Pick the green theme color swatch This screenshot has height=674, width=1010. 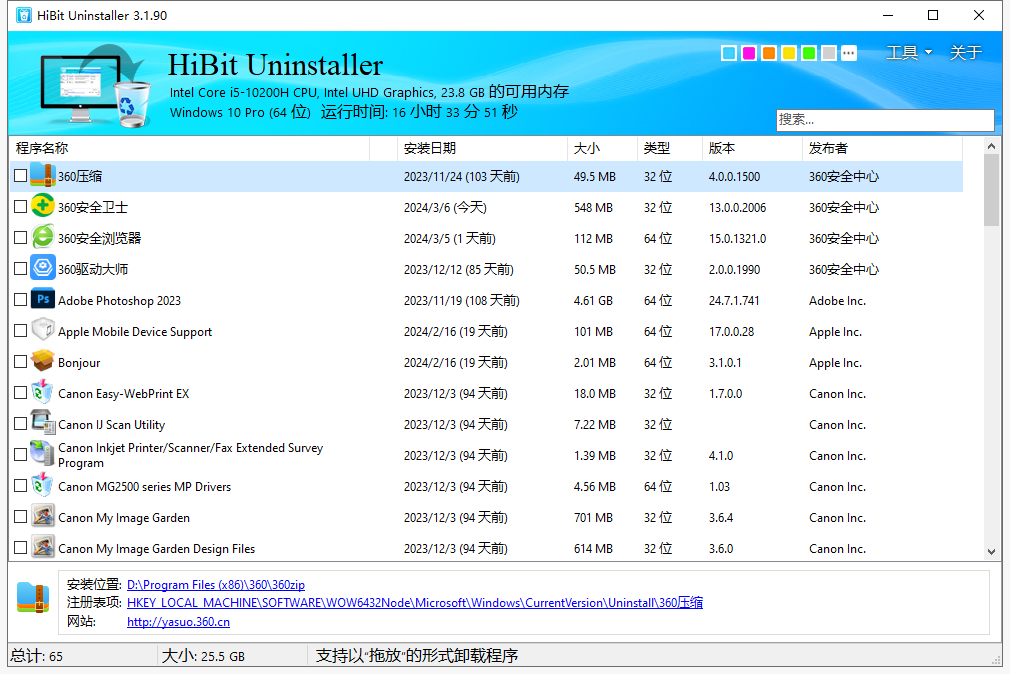[x=809, y=53]
